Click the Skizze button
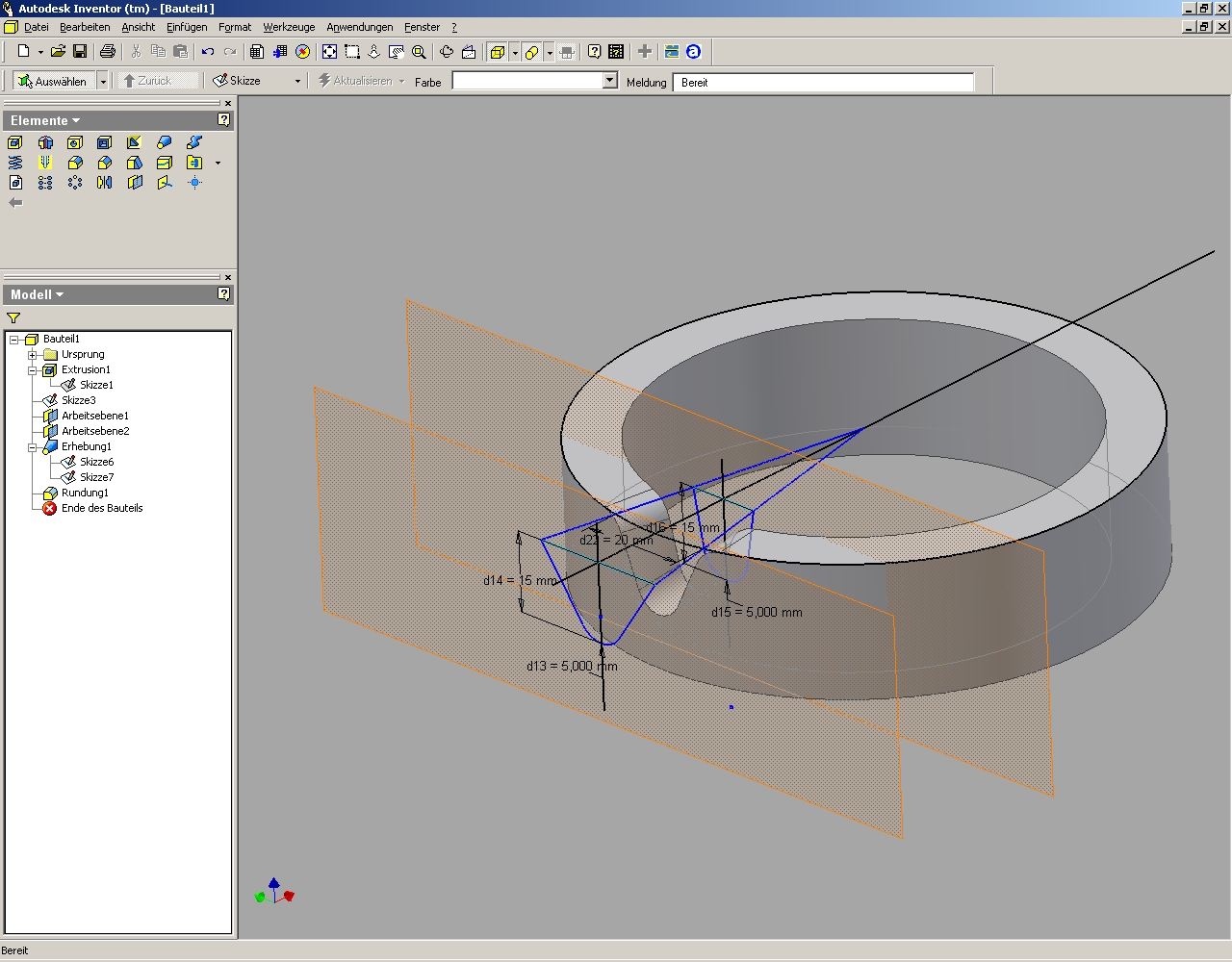 point(245,81)
